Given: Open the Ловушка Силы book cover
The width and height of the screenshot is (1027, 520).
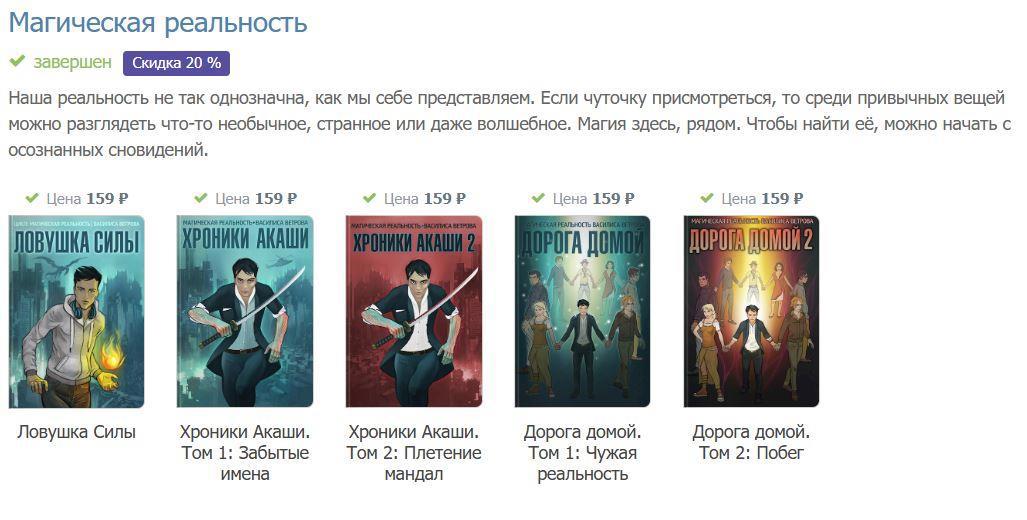Looking at the screenshot, I should (x=77, y=312).
